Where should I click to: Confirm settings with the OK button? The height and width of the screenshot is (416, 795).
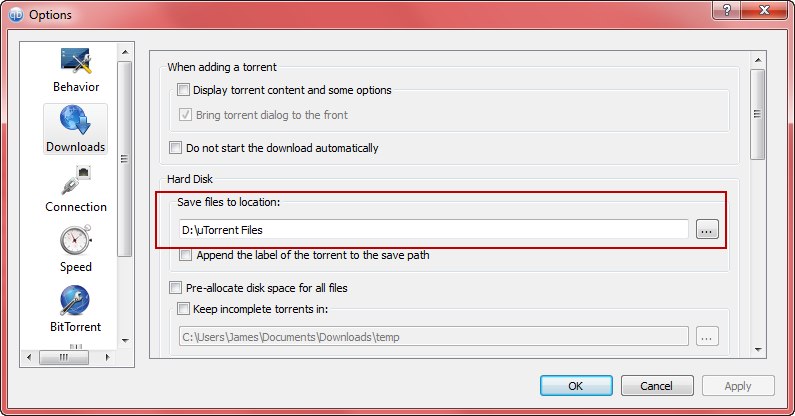point(576,386)
